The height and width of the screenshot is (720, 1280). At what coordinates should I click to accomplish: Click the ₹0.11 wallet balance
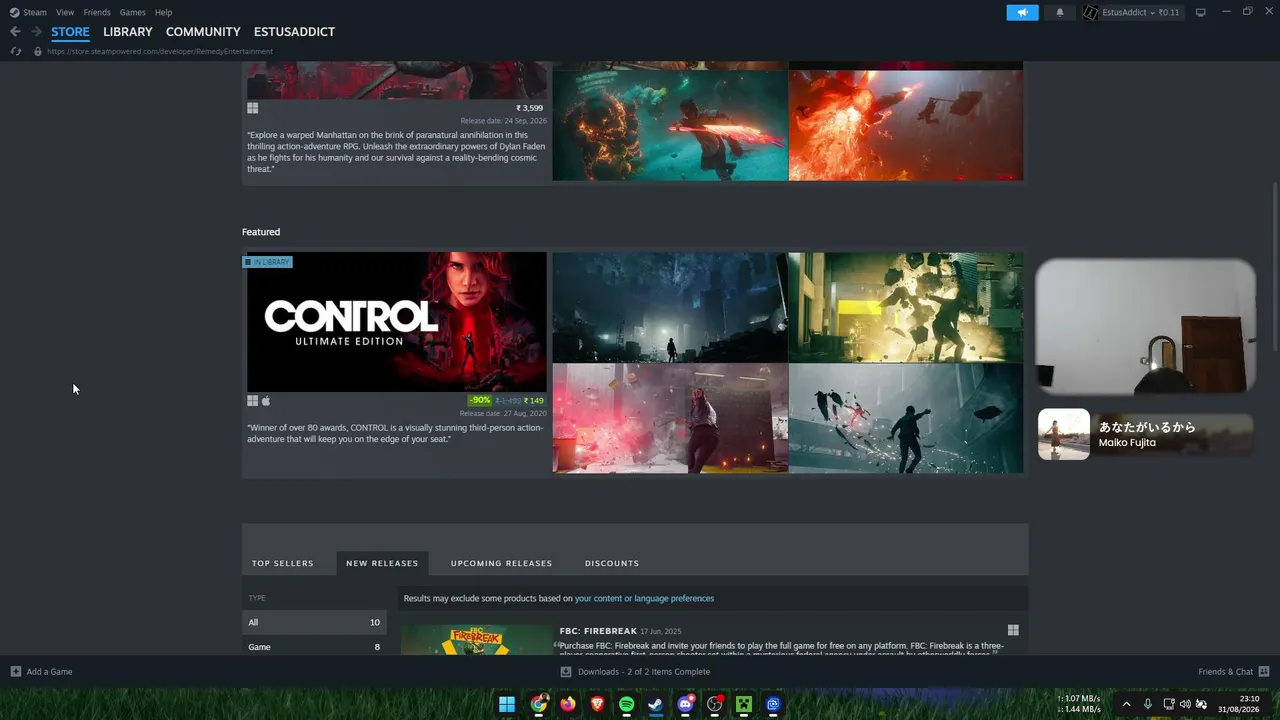(1169, 12)
